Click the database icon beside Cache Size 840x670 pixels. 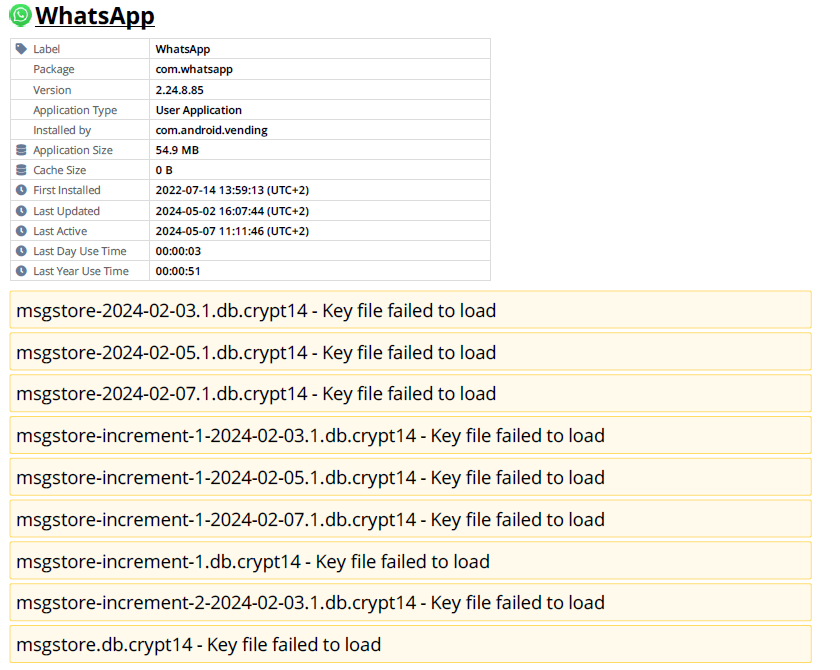22,170
